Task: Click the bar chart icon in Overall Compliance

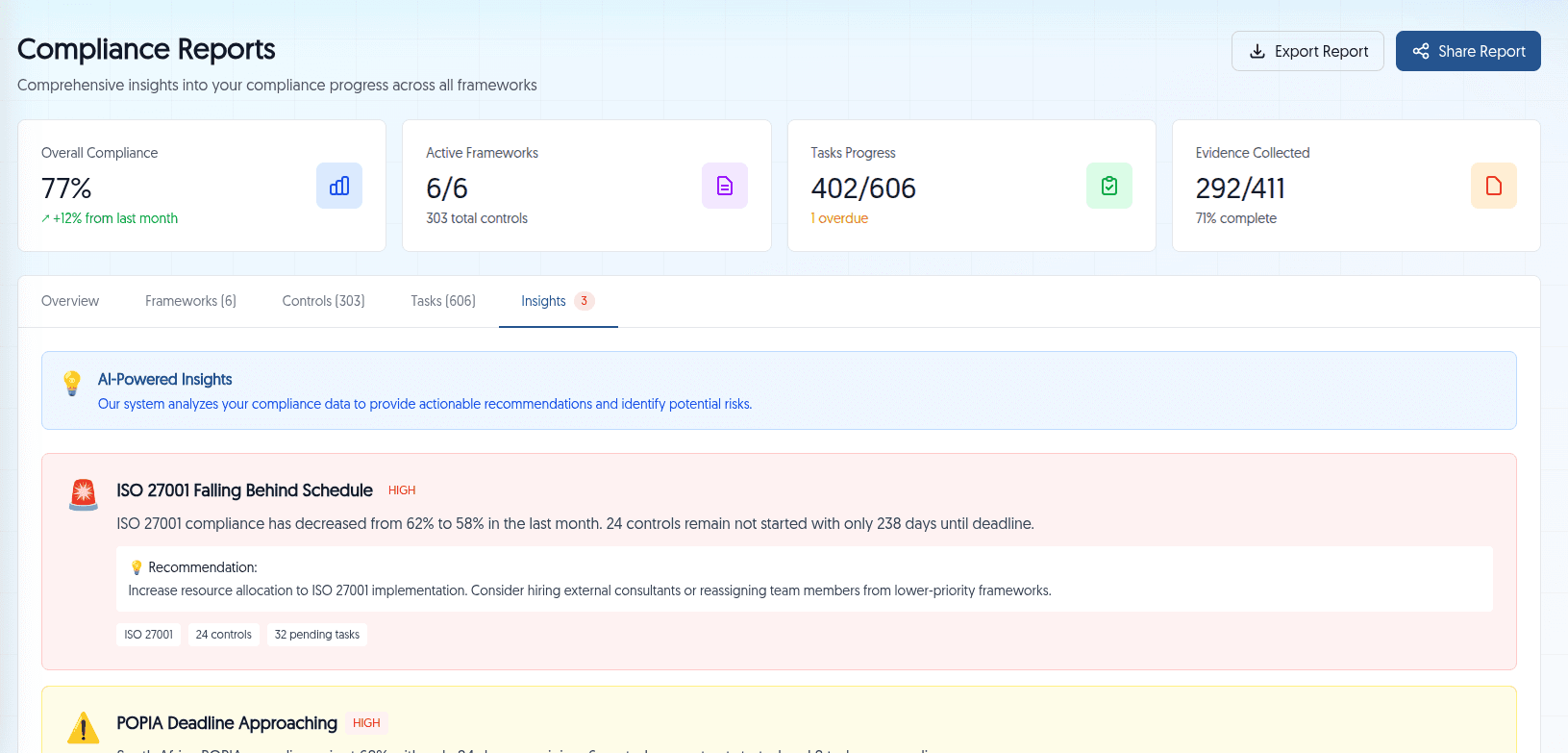Action: point(339,186)
